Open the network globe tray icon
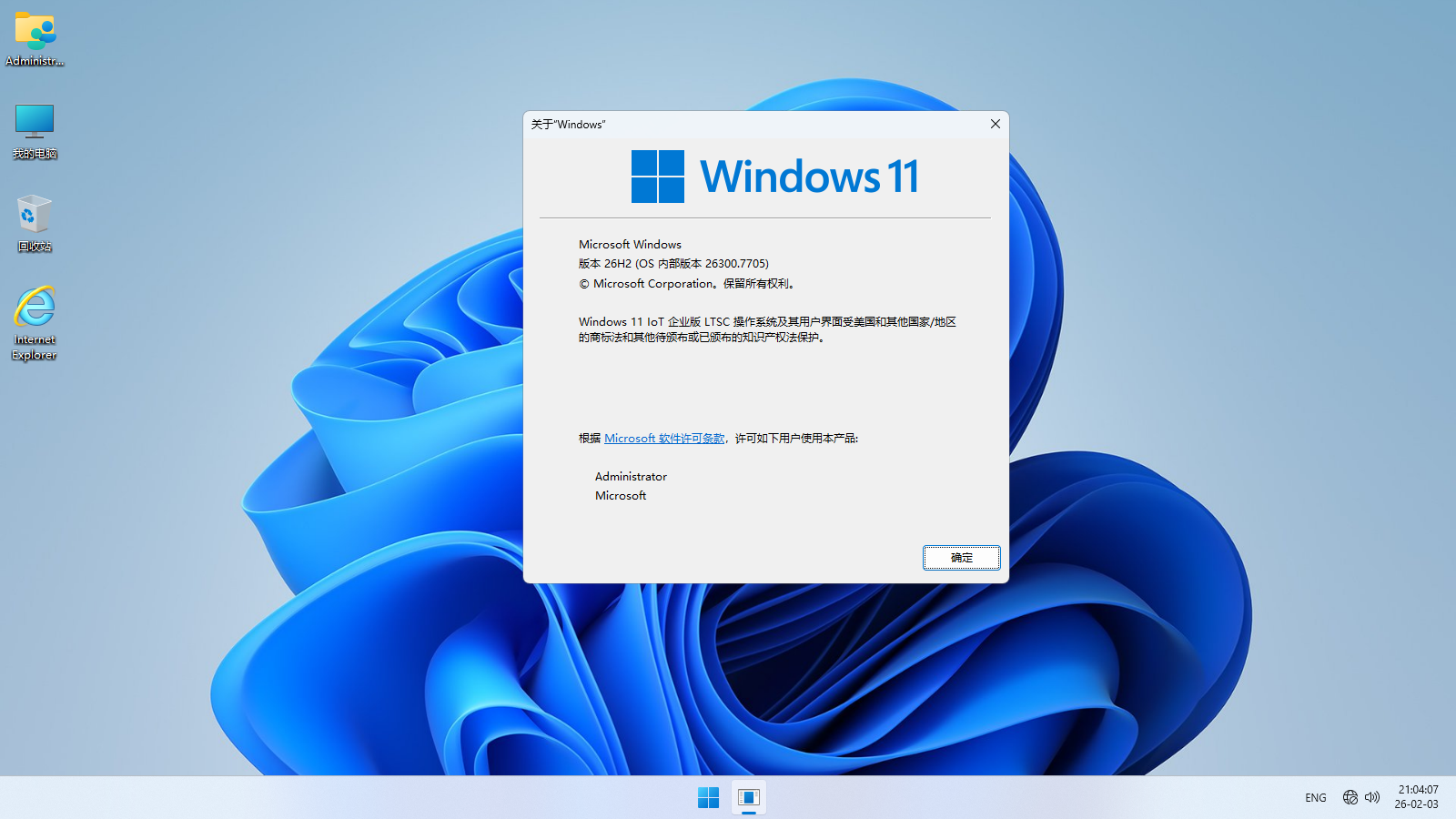The image size is (1456, 819). pyautogui.click(x=1350, y=797)
